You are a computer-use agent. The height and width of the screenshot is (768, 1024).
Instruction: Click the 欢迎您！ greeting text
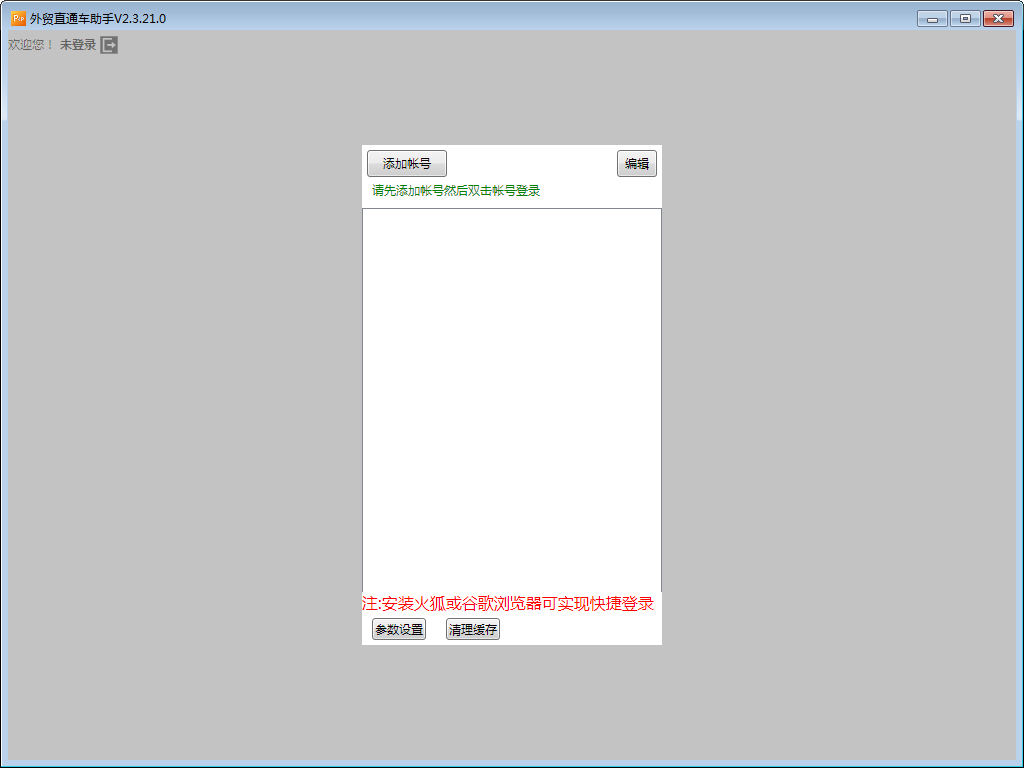(x=31, y=45)
